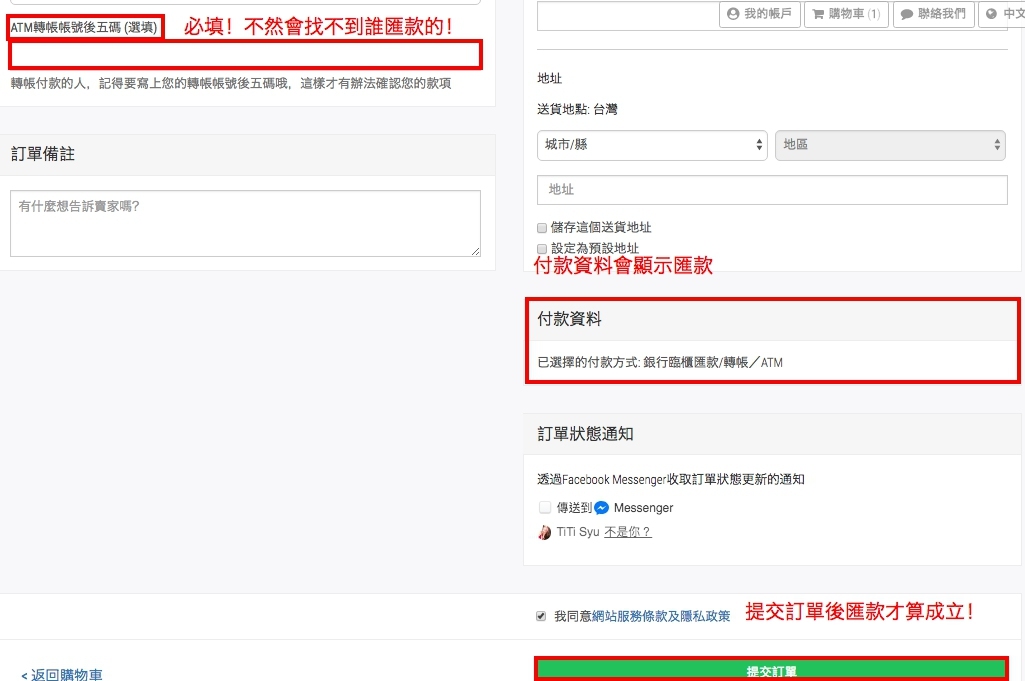This screenshot has width=1025, height=681.
Task: Enable 設定為預設地址 checkbox
Action: coord(542,248)
